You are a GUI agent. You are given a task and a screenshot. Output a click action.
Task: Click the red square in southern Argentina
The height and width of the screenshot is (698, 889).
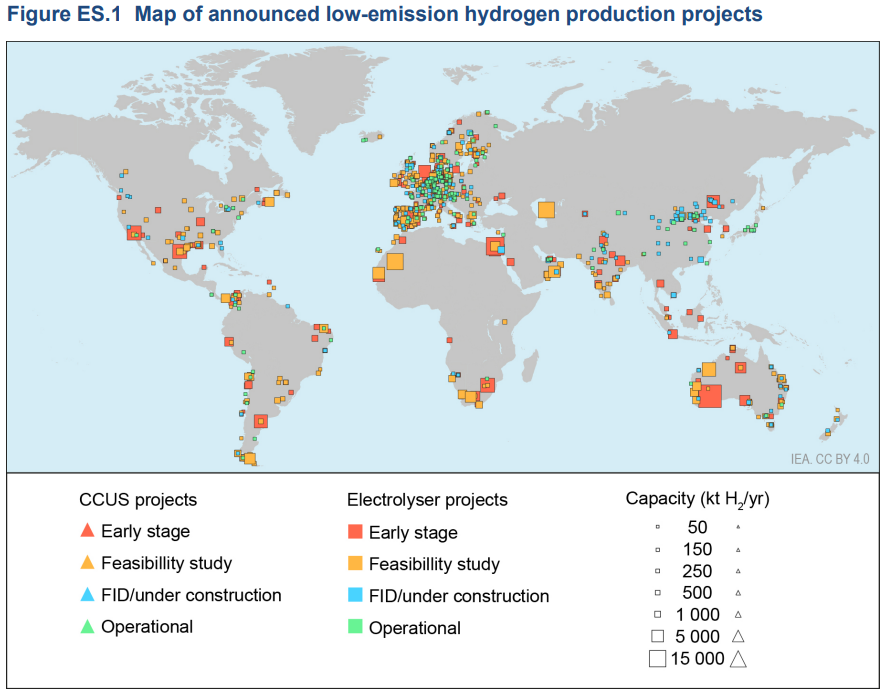point(260,421)
